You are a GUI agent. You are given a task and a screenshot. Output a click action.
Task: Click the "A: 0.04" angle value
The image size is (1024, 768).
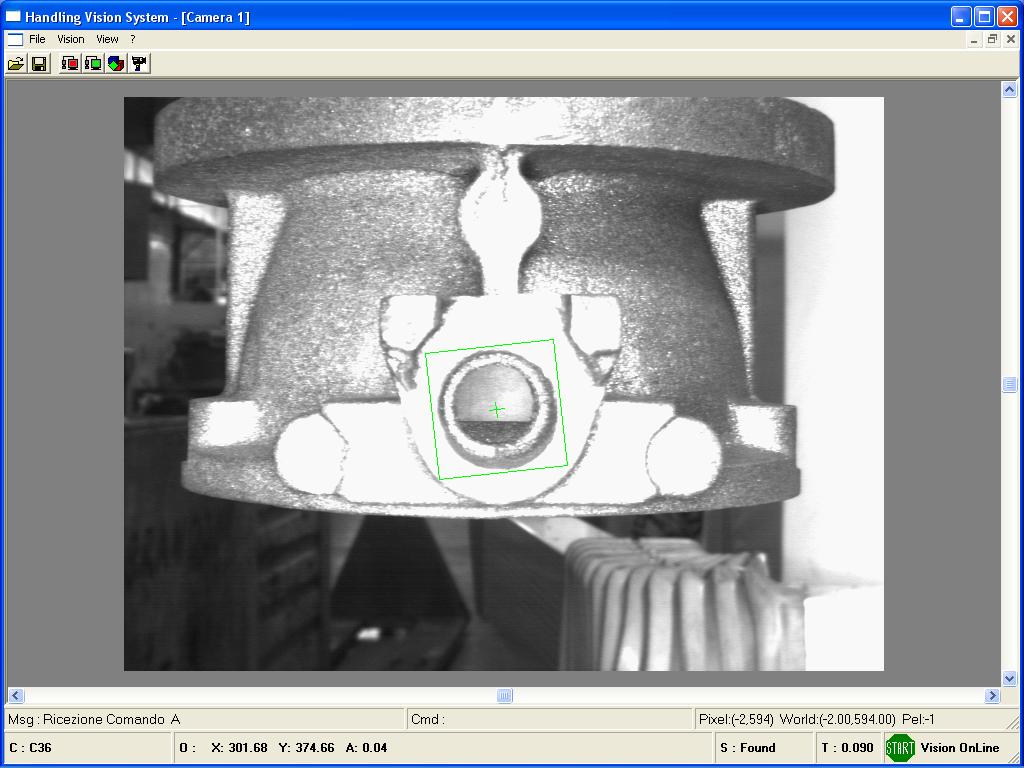tap(366, 748)
